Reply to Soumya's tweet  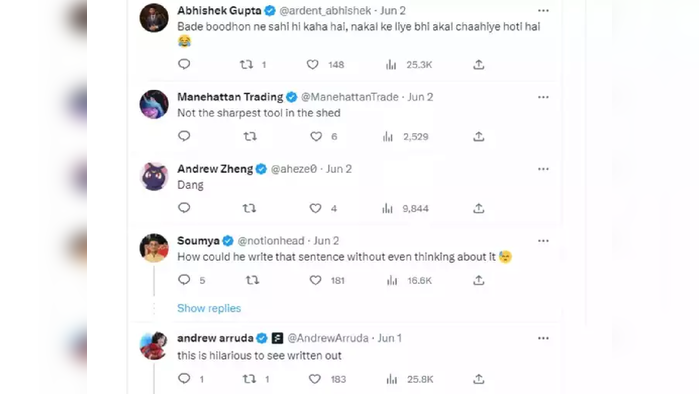coord(184,280)
